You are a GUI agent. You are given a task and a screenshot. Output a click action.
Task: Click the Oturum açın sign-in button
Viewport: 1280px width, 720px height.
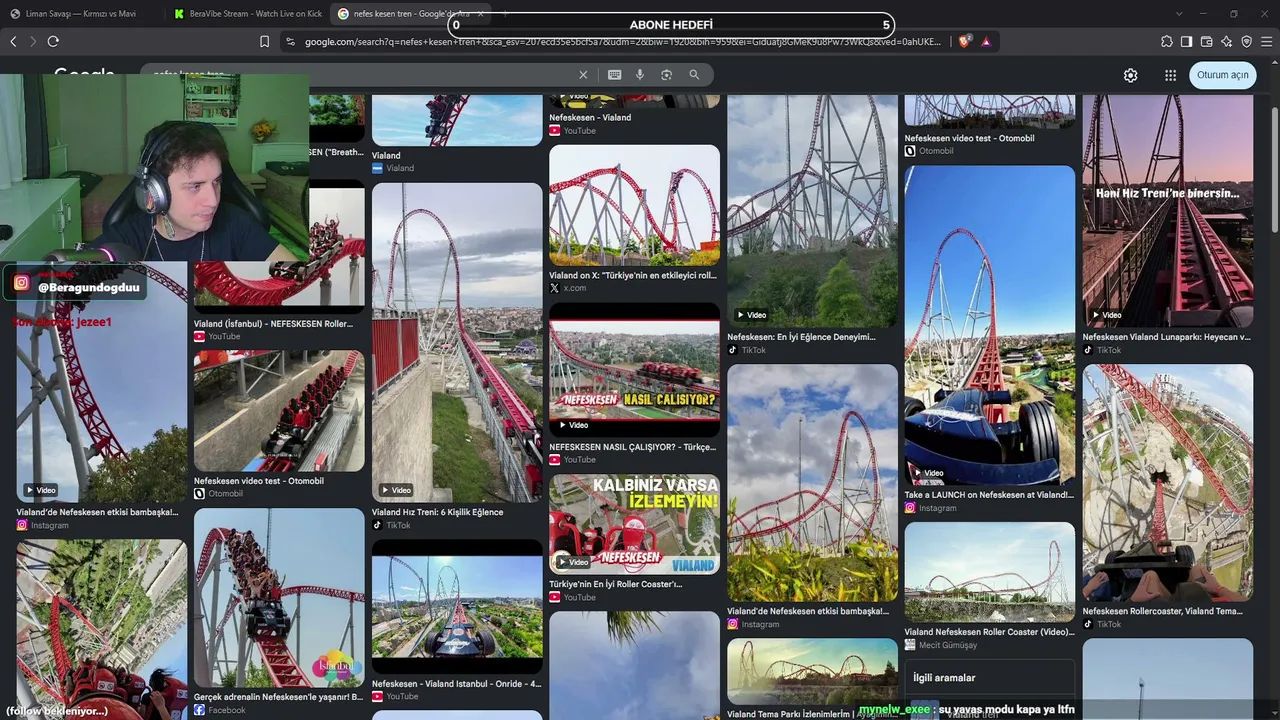click(1223, 75)
